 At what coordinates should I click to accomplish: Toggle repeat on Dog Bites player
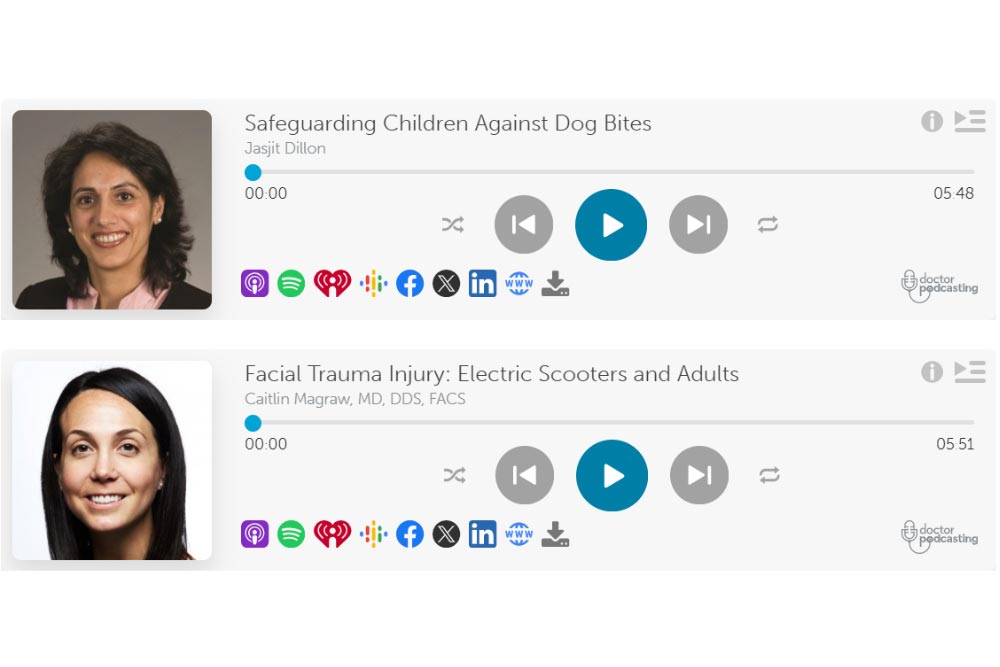click(768, 225)
